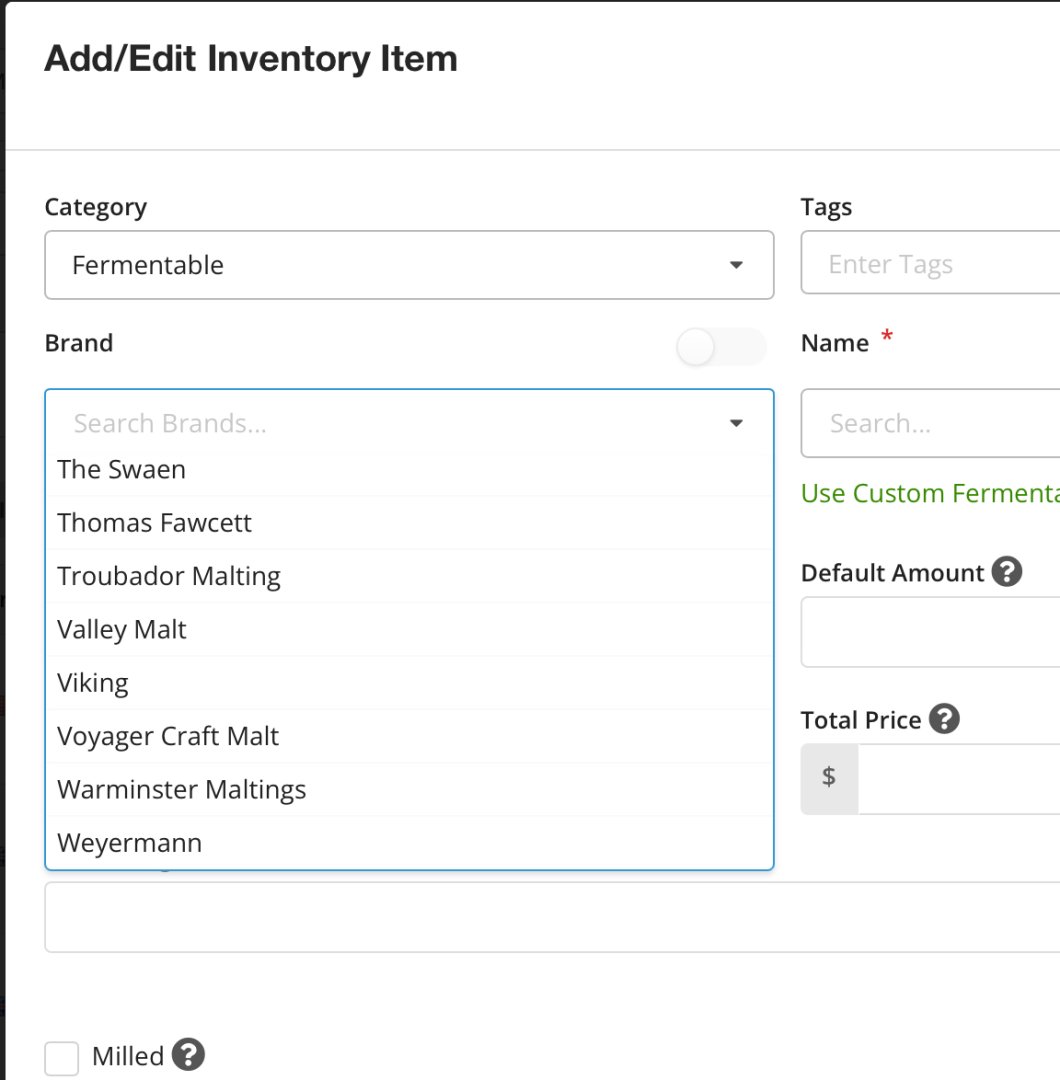Pick Warminster Maltings brand option

pyautogui.click(x=409, y=789)
